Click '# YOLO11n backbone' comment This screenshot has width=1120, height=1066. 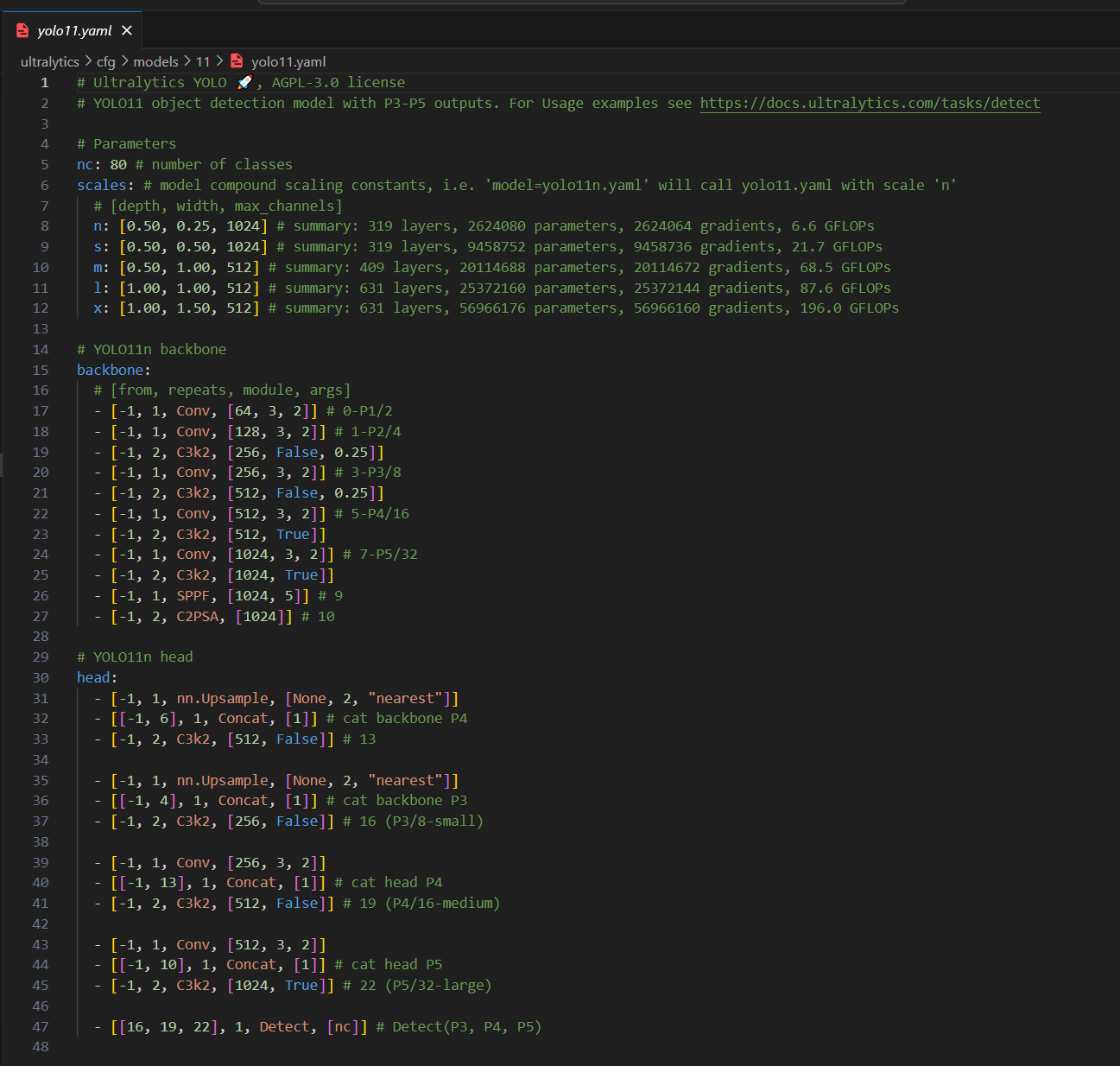click(151, 349)
